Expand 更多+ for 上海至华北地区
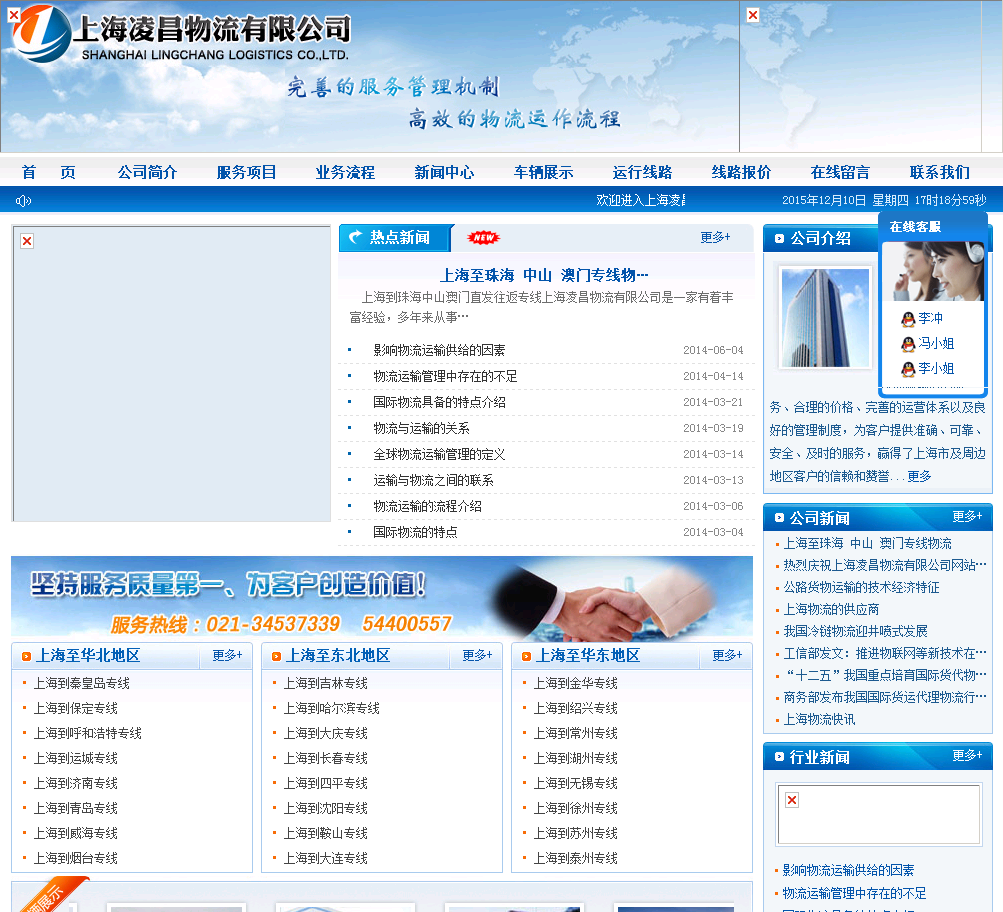This screenshot has height=912, width=1003. 228,655
